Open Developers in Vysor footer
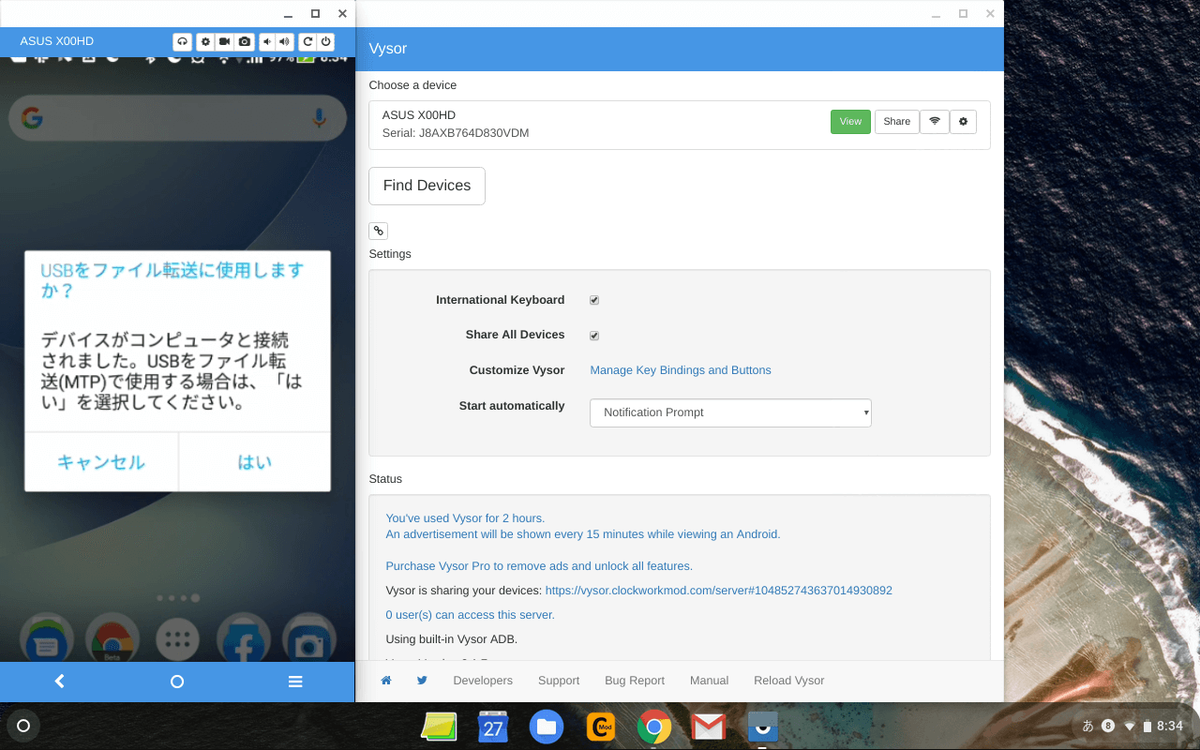The width and height of the screenshot is (1200, 750). (483, 680)
